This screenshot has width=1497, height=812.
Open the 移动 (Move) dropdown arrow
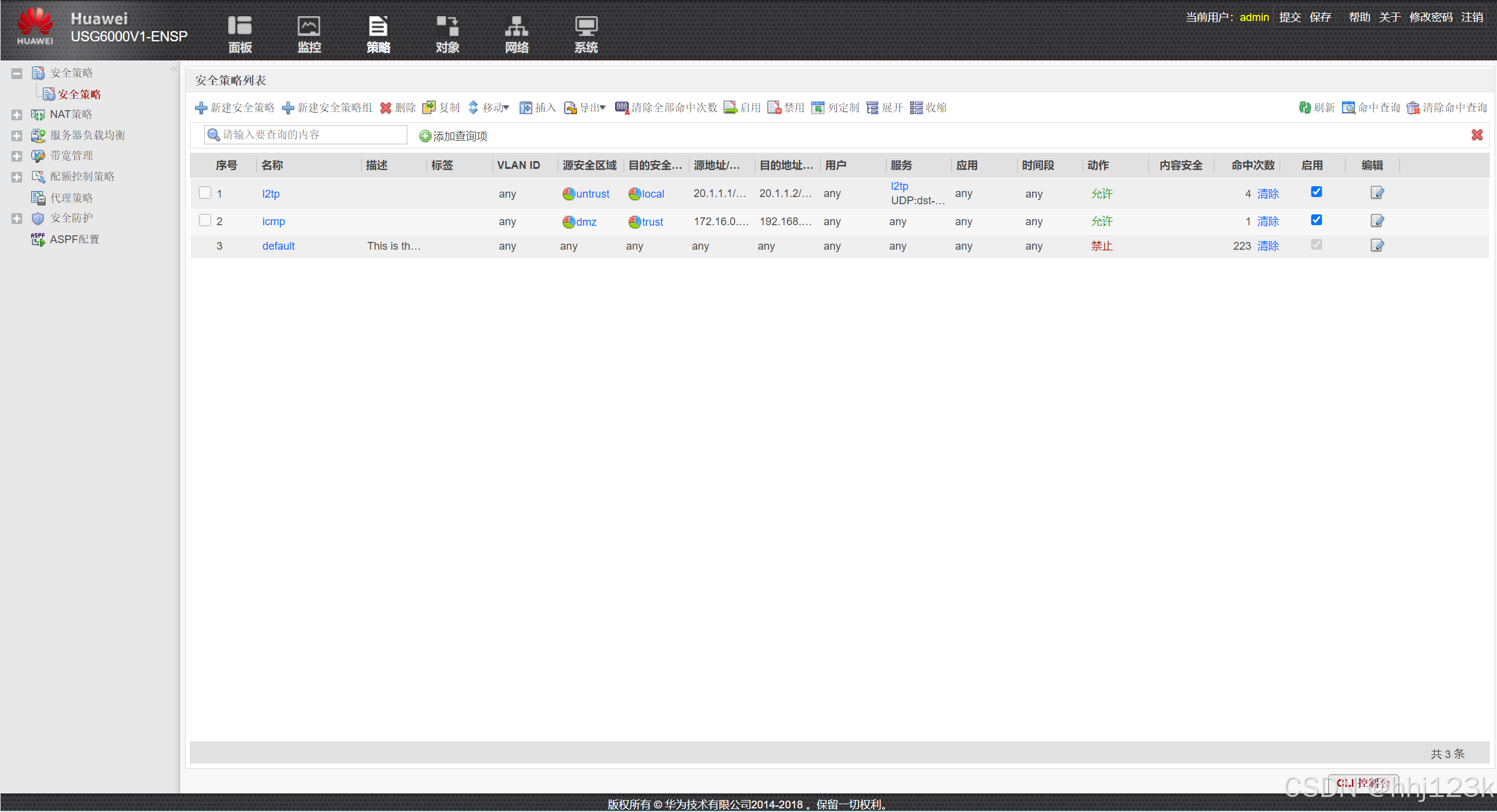(506, 108)
